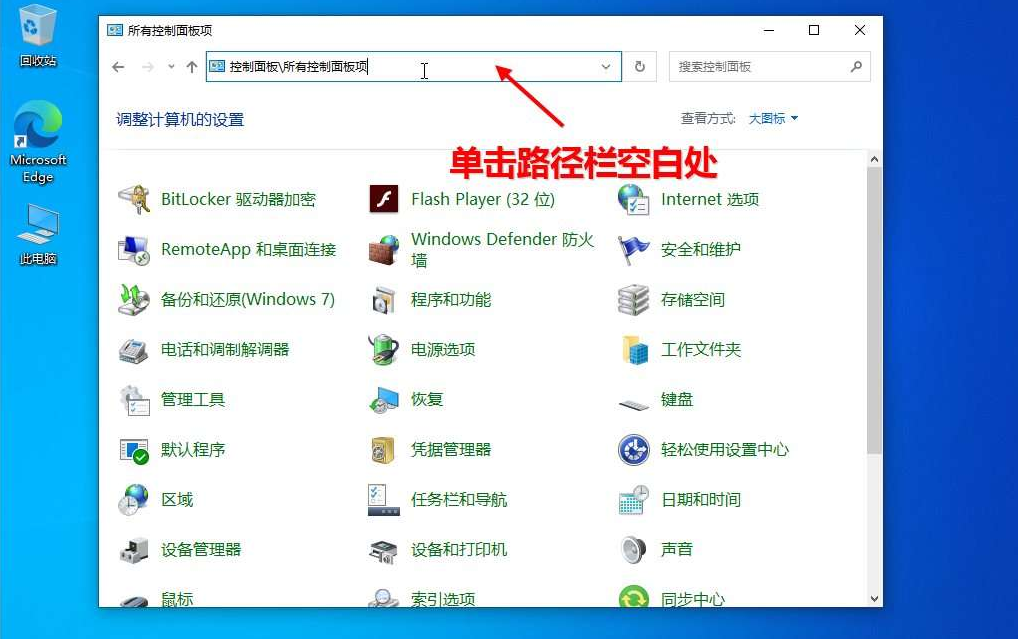Image resolution: width=1018 pixels, height=639 pixels.
Task: Go back with the back arrow
Action: pos(118,66)
